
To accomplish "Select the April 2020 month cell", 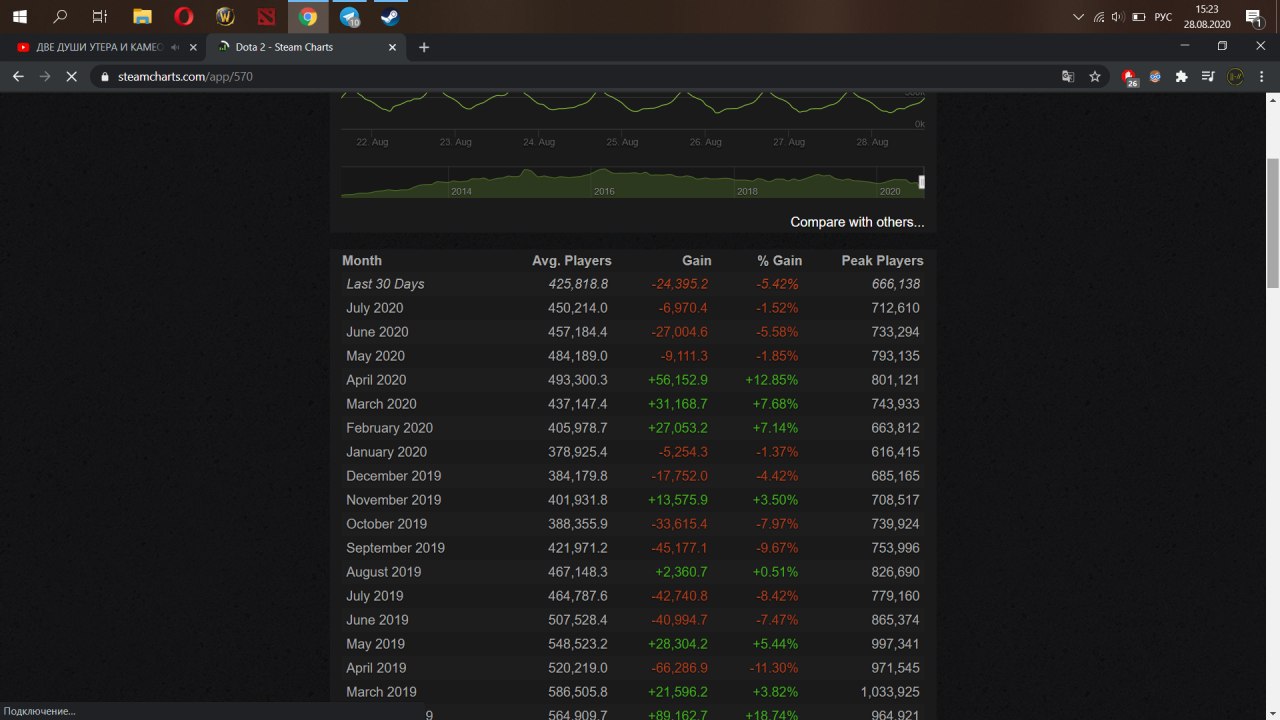I will click(376, 380).
